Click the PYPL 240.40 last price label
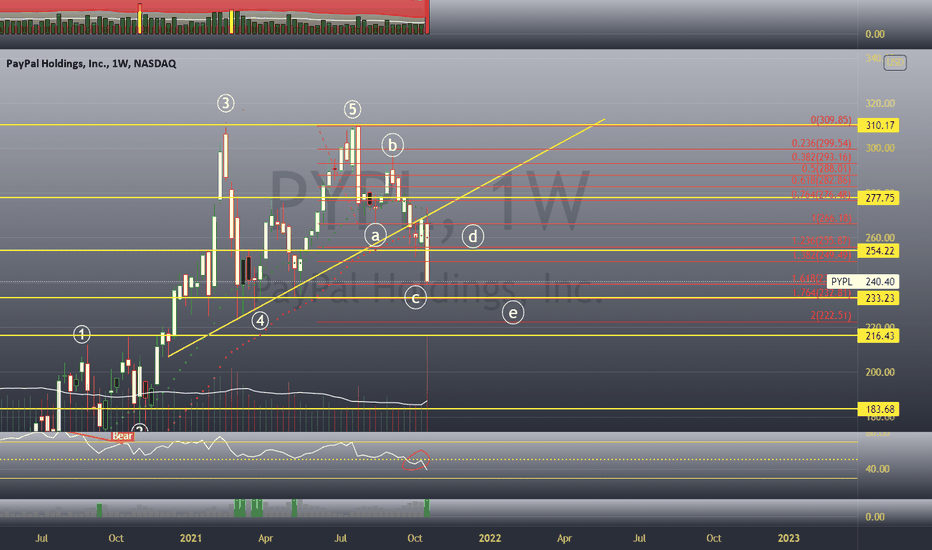This screenshot has height=550, width=932. [863, 282]
